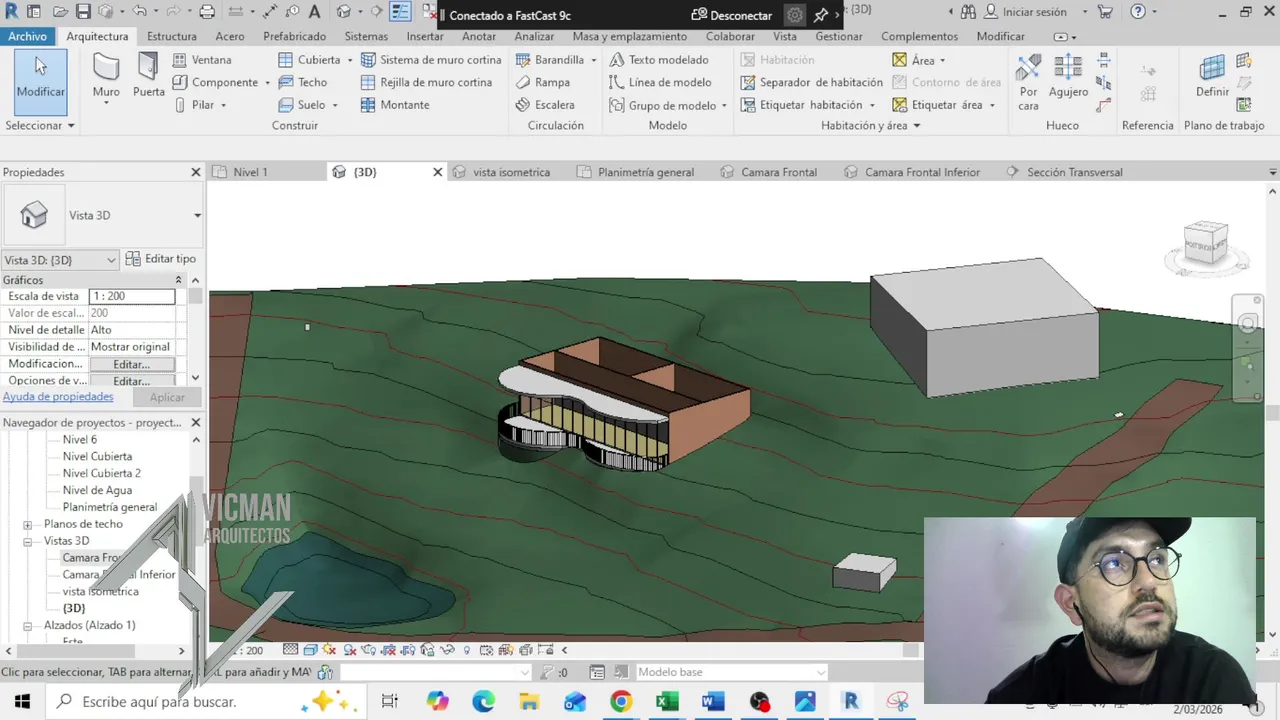Viewport: 1280px width, 720px height.
Task: Open the Archivo menu
Action: tap(28, 36)
